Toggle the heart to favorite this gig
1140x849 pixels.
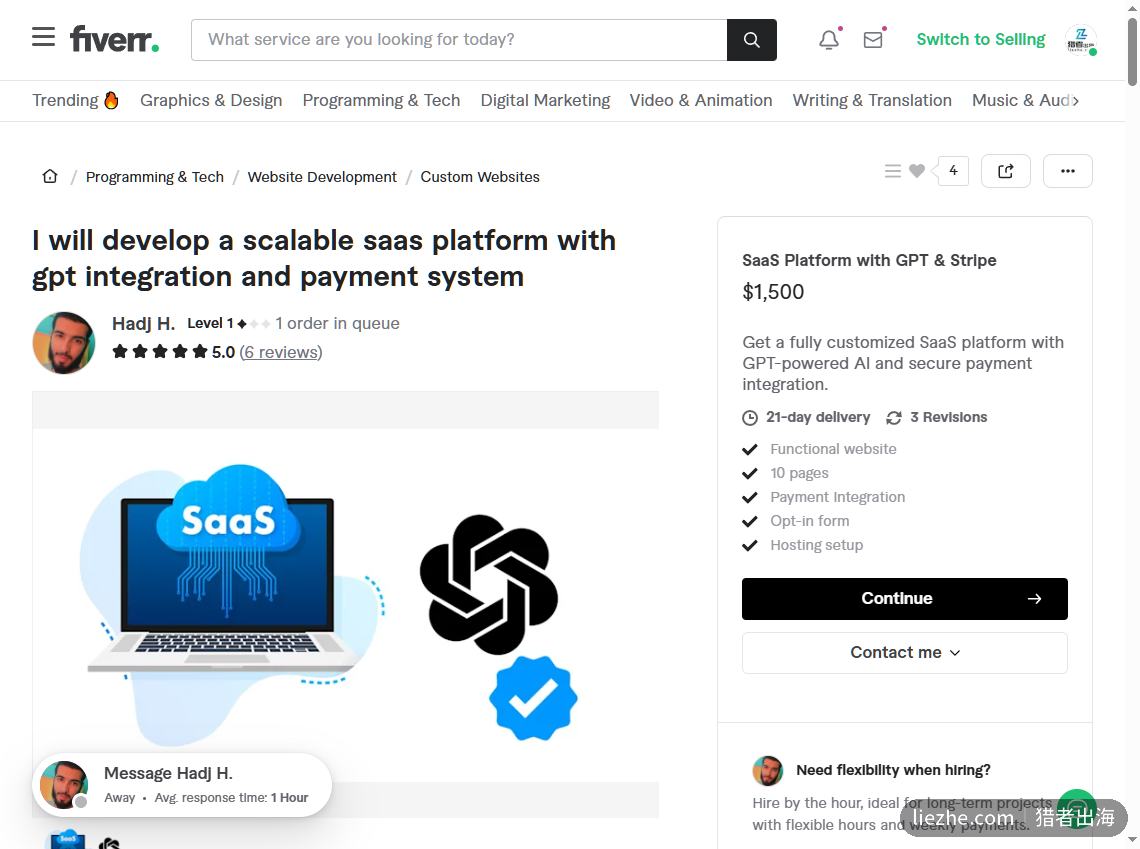click(x=917, y=172)
